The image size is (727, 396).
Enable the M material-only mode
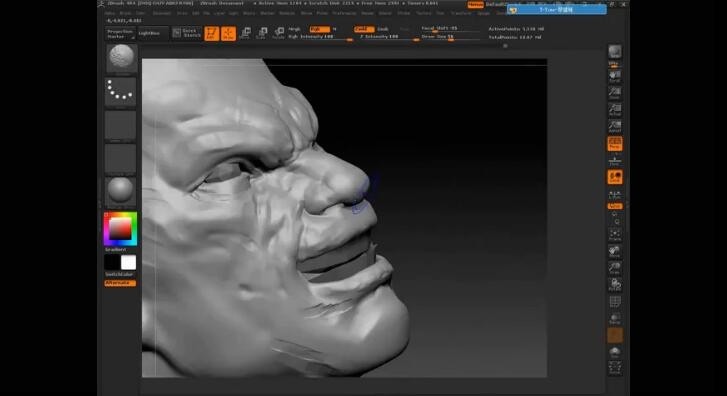click(x=334, y=29)
